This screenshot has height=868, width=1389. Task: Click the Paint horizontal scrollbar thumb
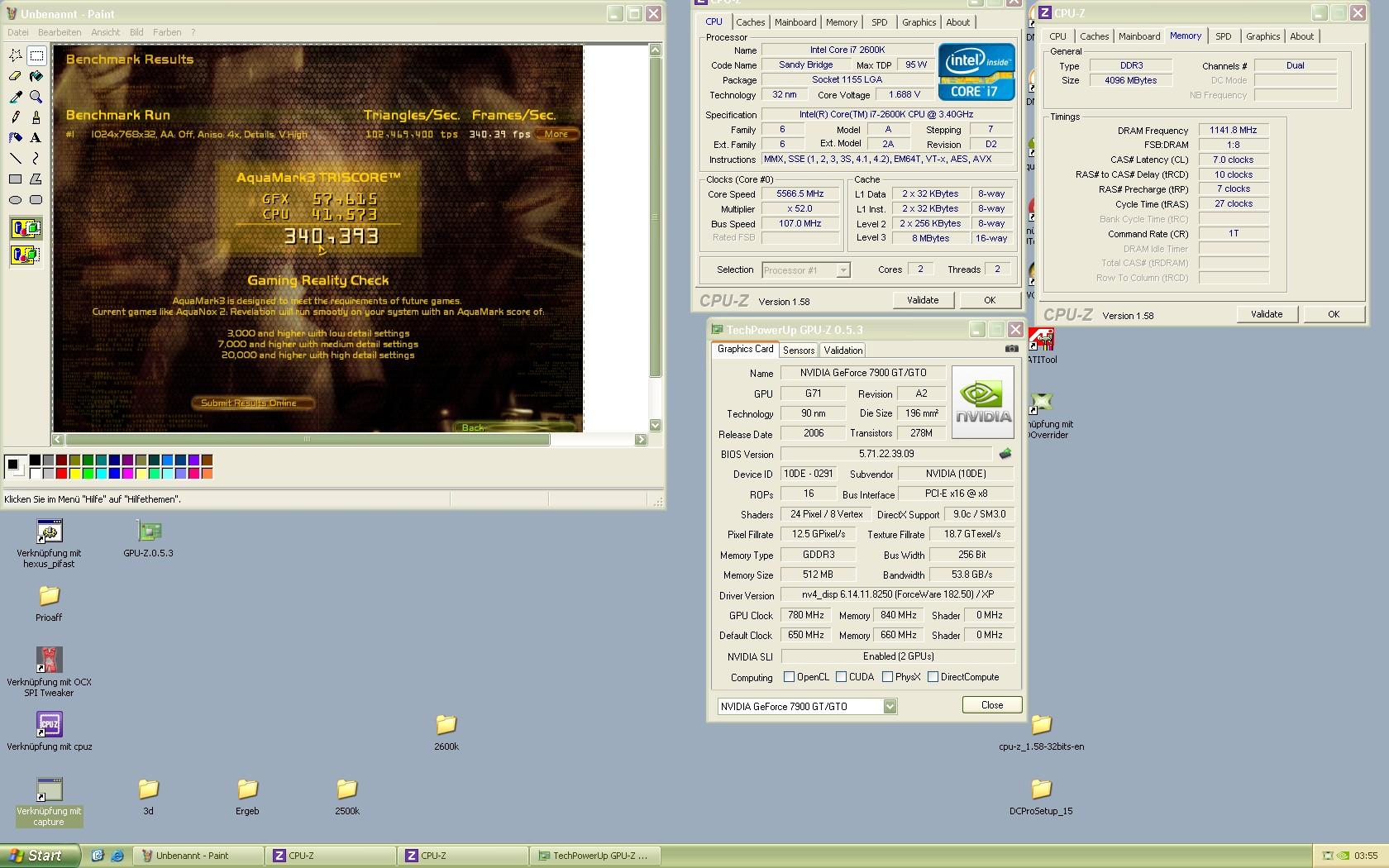pyautogui.click(x=307, y=440)
